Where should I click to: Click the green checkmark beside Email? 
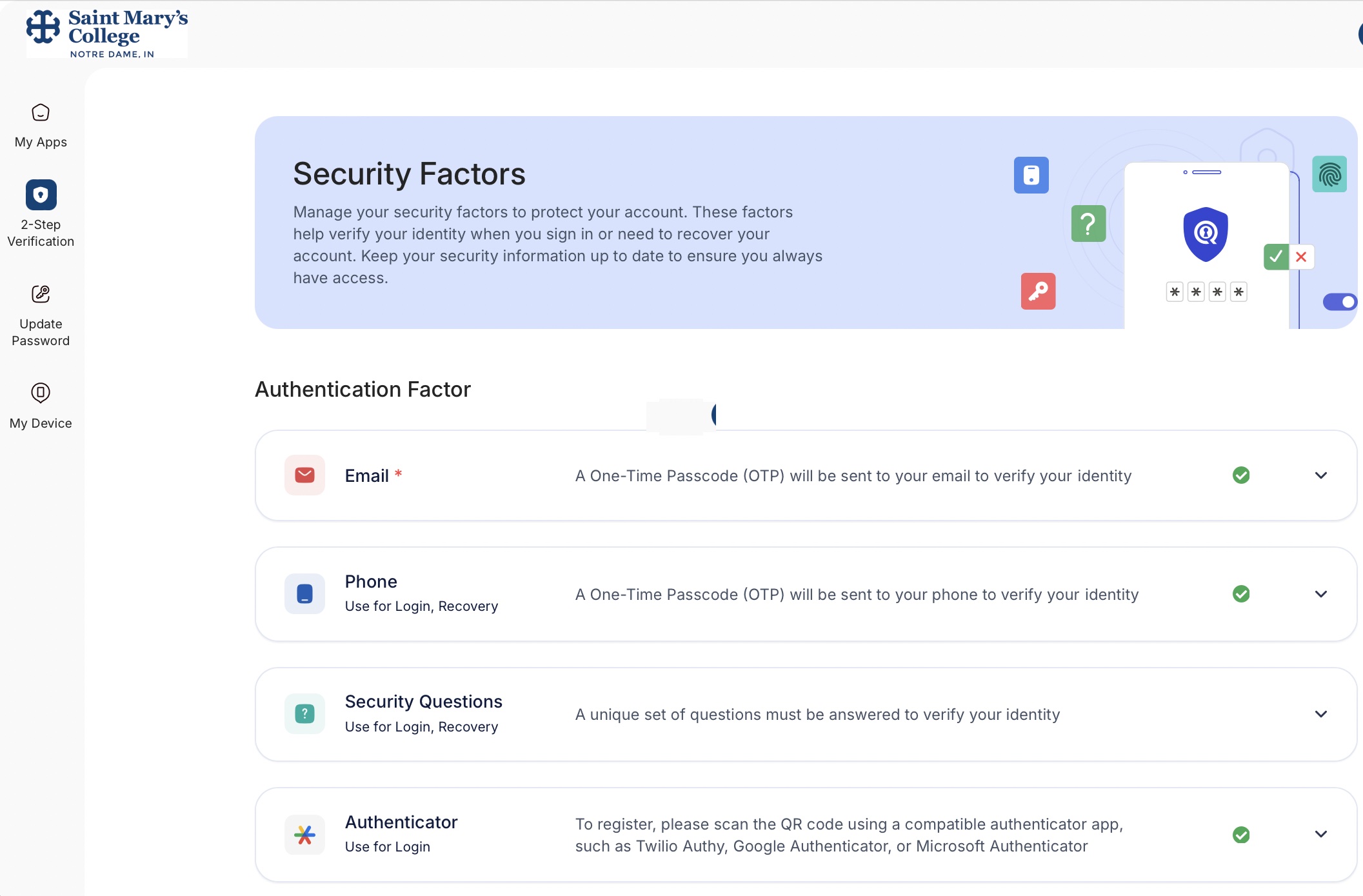(x=1241, y=475)
